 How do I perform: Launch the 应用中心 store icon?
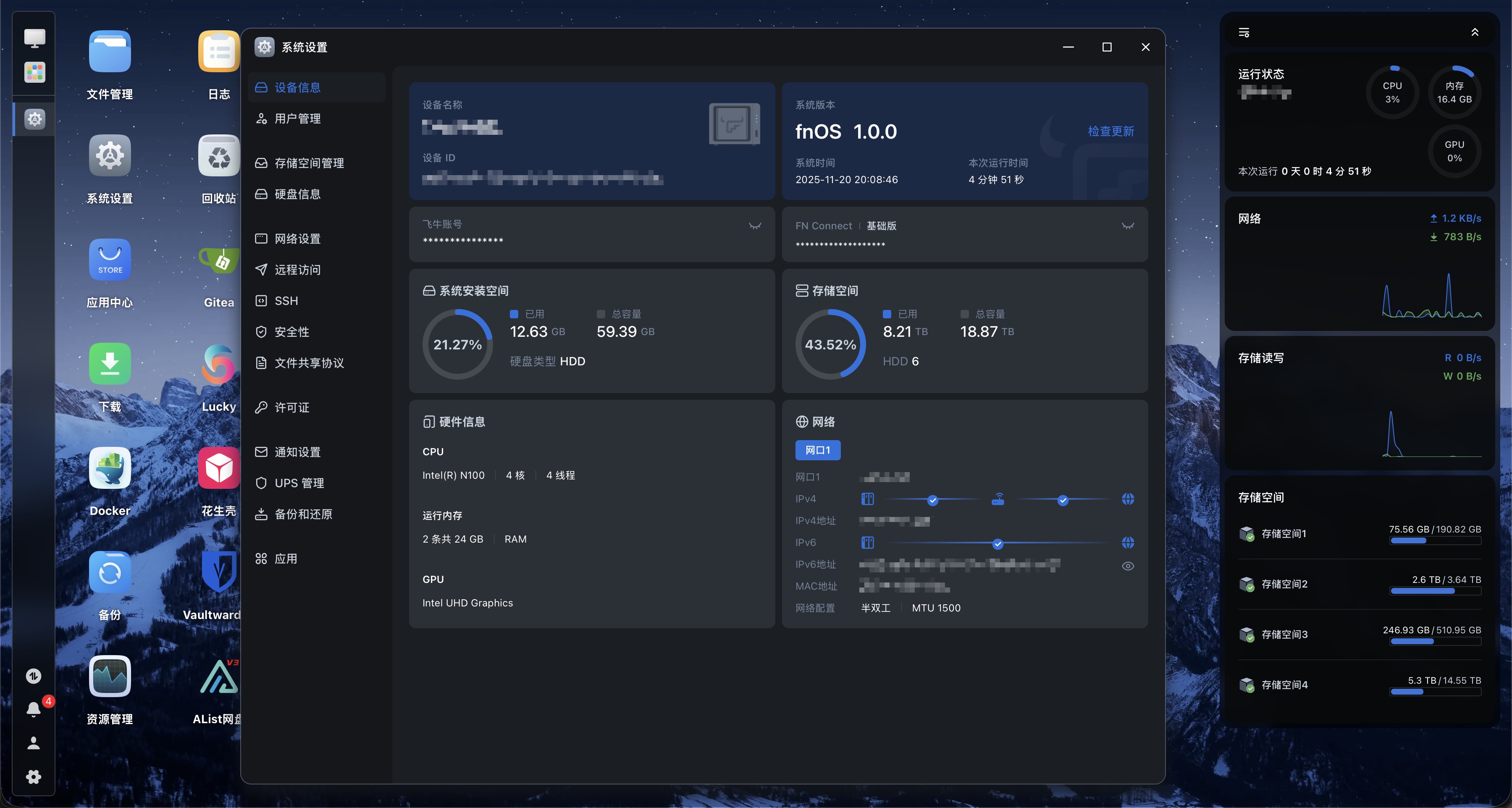[110, 260]
